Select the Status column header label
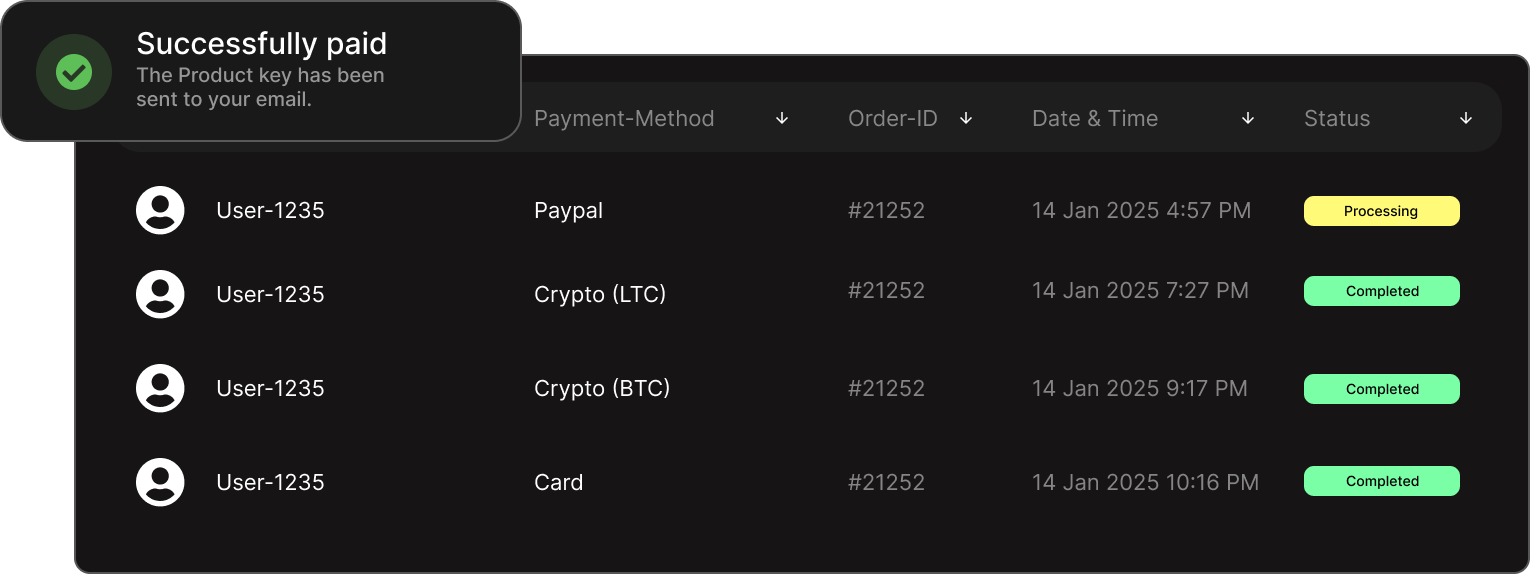Viewport: 1530px width, 574px height. (x=1337, y=118)
